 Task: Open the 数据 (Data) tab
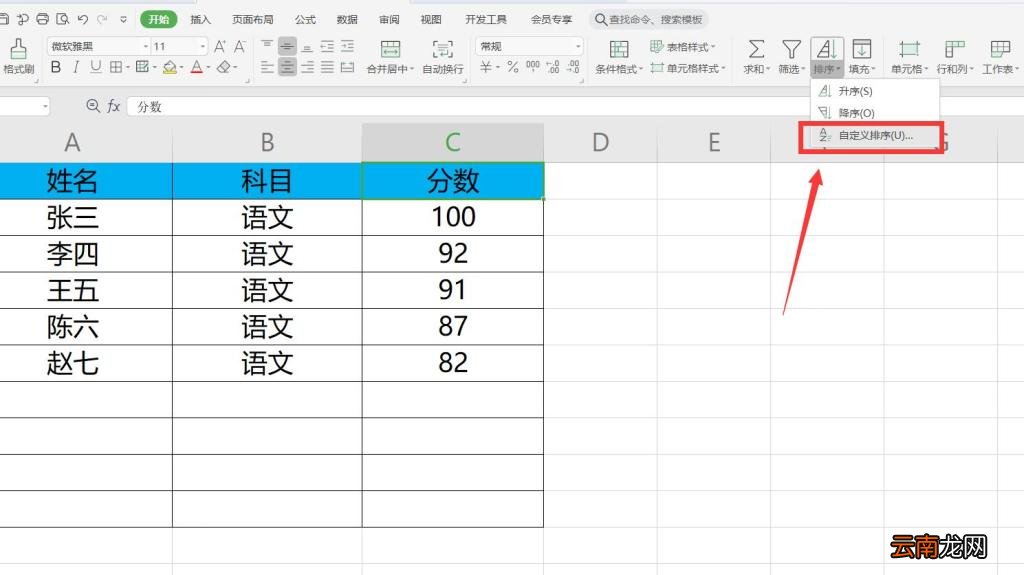pyautogui.click(x=347, y=20)
